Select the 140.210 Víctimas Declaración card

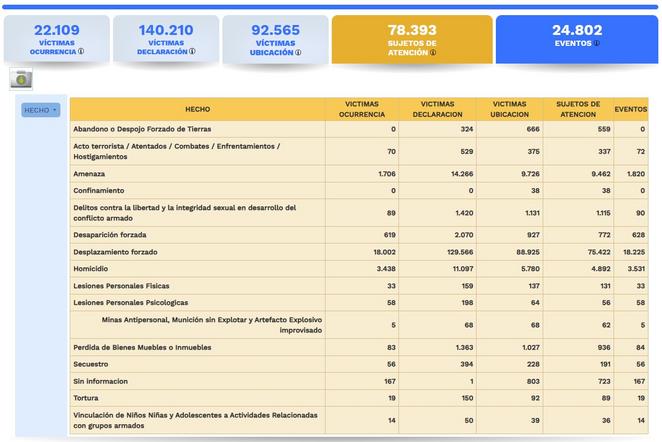(x=165, y=38)
